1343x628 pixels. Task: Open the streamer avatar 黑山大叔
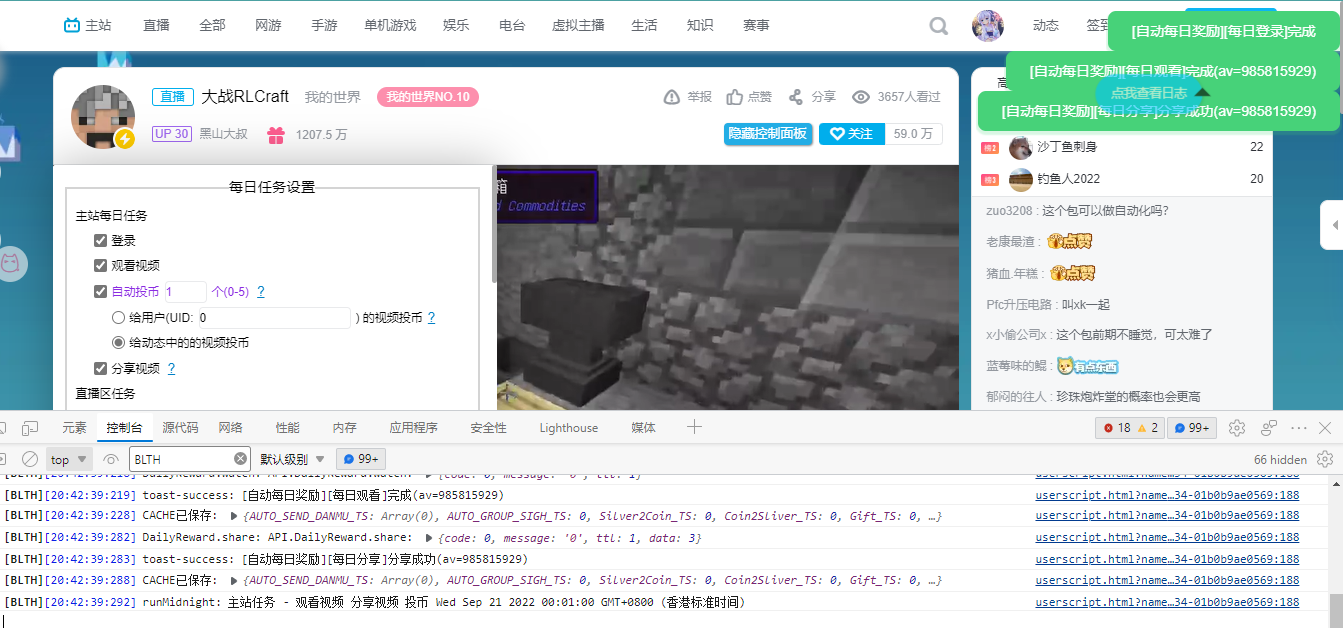102,117
